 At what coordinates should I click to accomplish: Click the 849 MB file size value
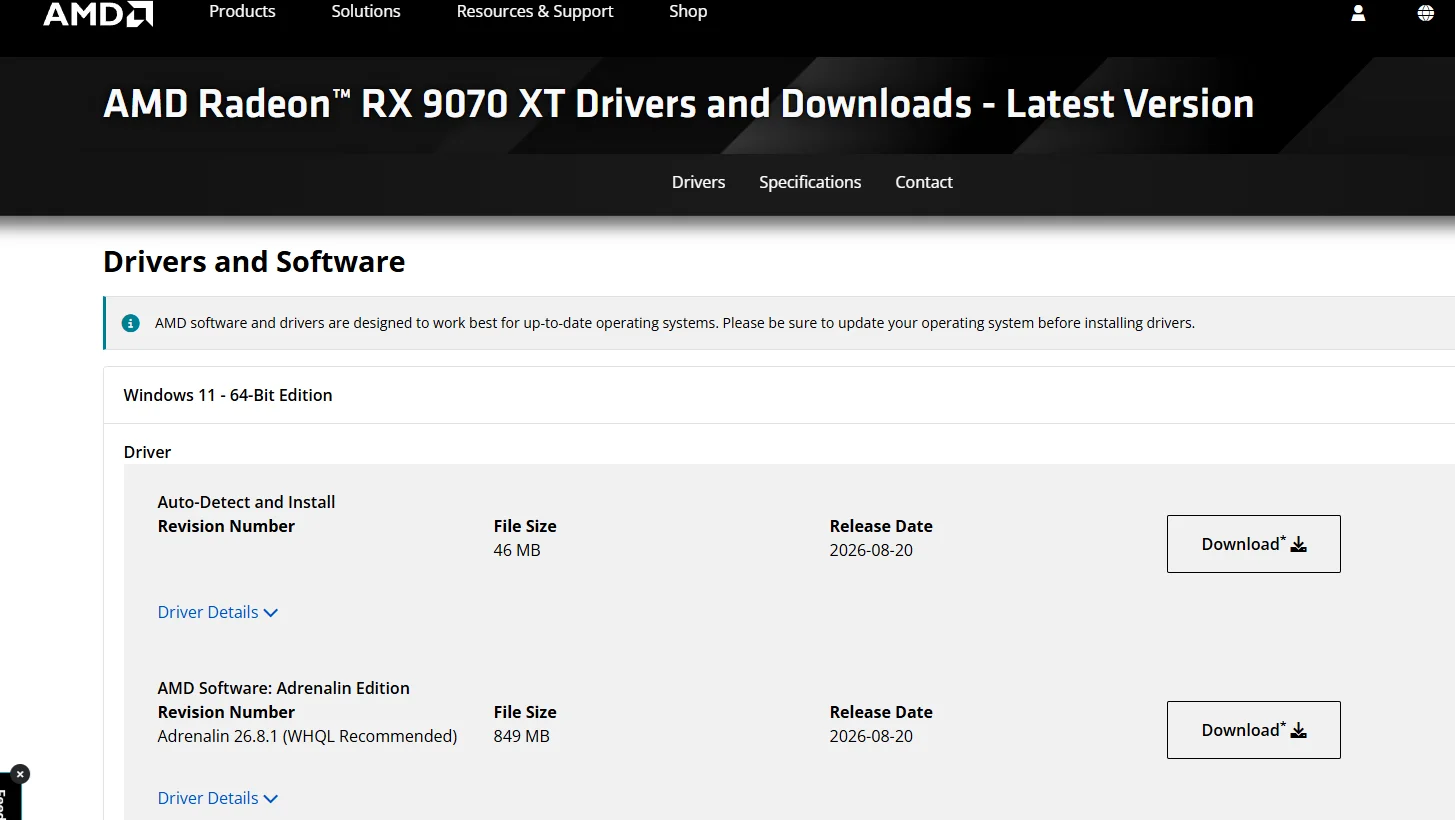pyautogui.click(x=522, y=736)
